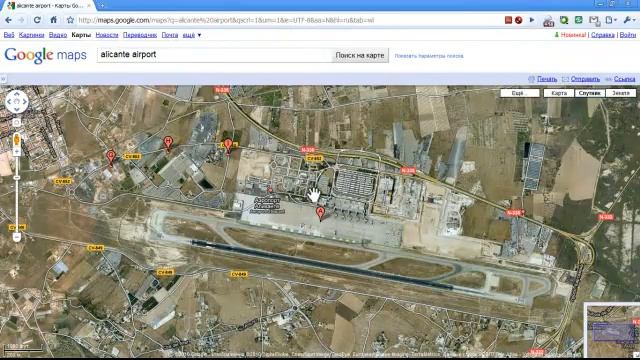Click the Печать print link

547,79
